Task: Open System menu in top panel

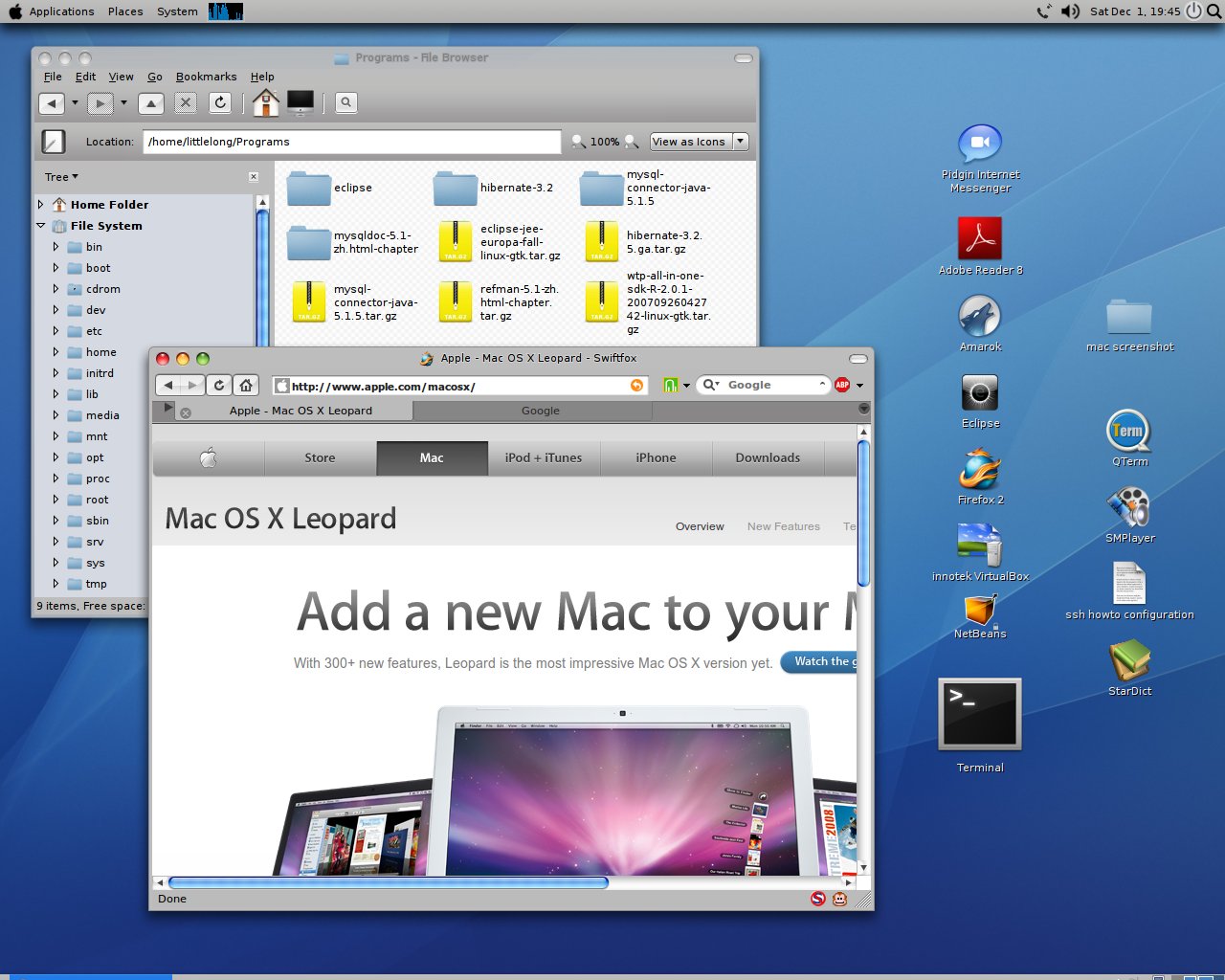Action: (x=177, y=11)
